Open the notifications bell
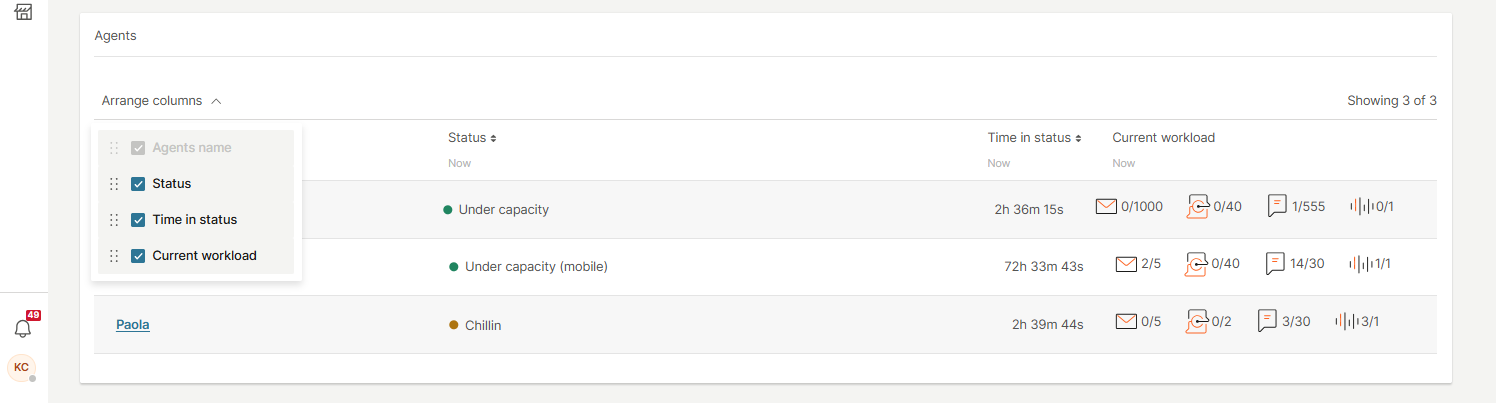This screenshot has height=403, width=1496. tap(24, 328)
